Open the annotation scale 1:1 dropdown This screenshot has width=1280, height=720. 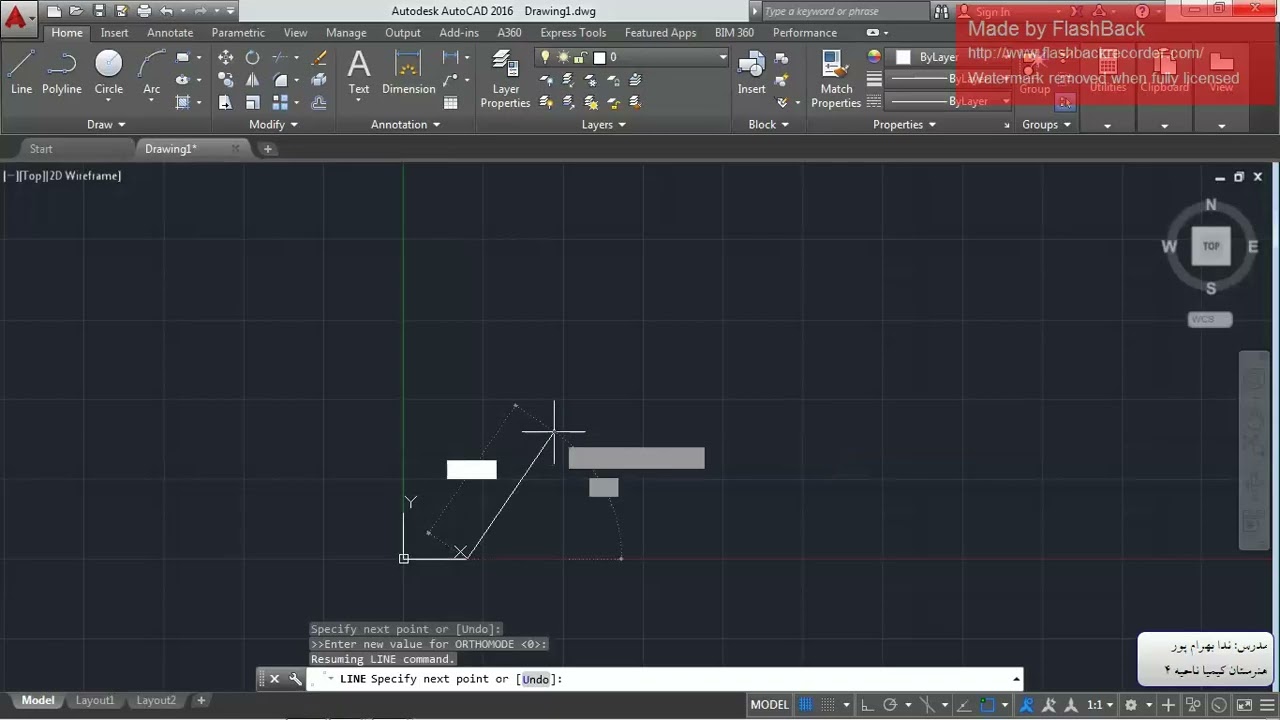click(1100, 705)
